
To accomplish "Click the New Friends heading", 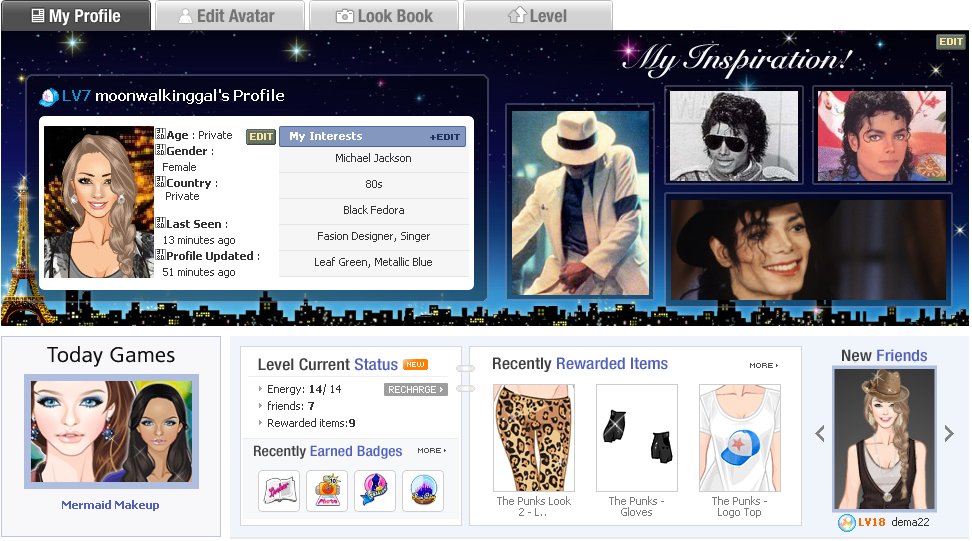I will click(884, 356).
